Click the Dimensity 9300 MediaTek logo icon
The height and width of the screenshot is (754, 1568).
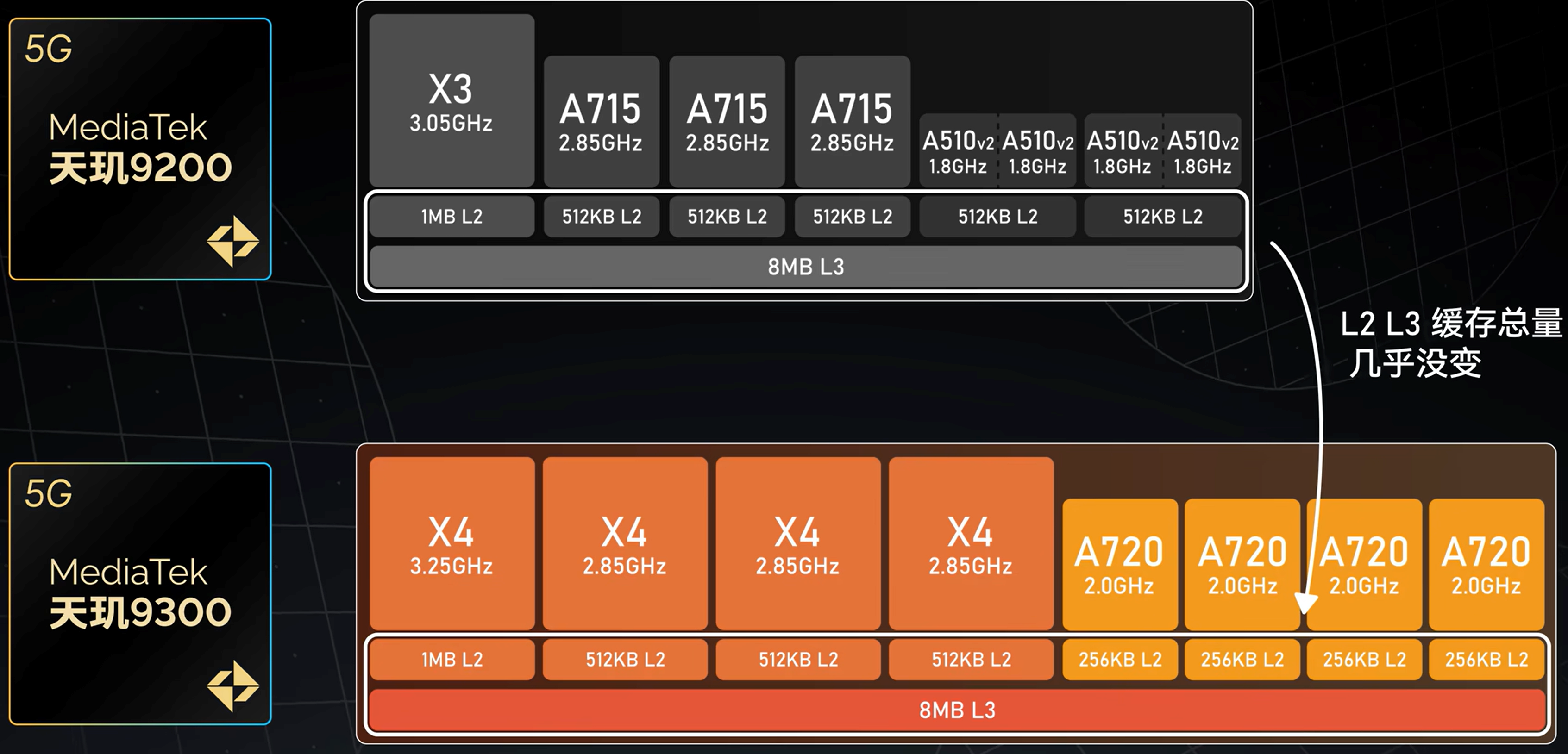(232, 685)
